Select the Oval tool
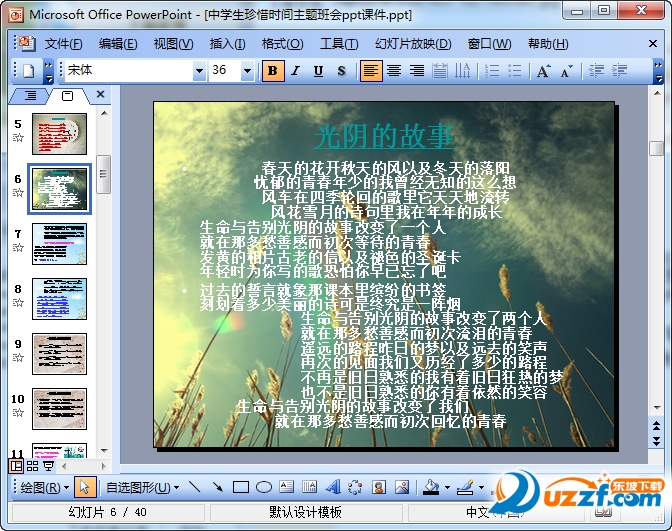The width and height of the screenshot is (672, 531). click(264, 487)
